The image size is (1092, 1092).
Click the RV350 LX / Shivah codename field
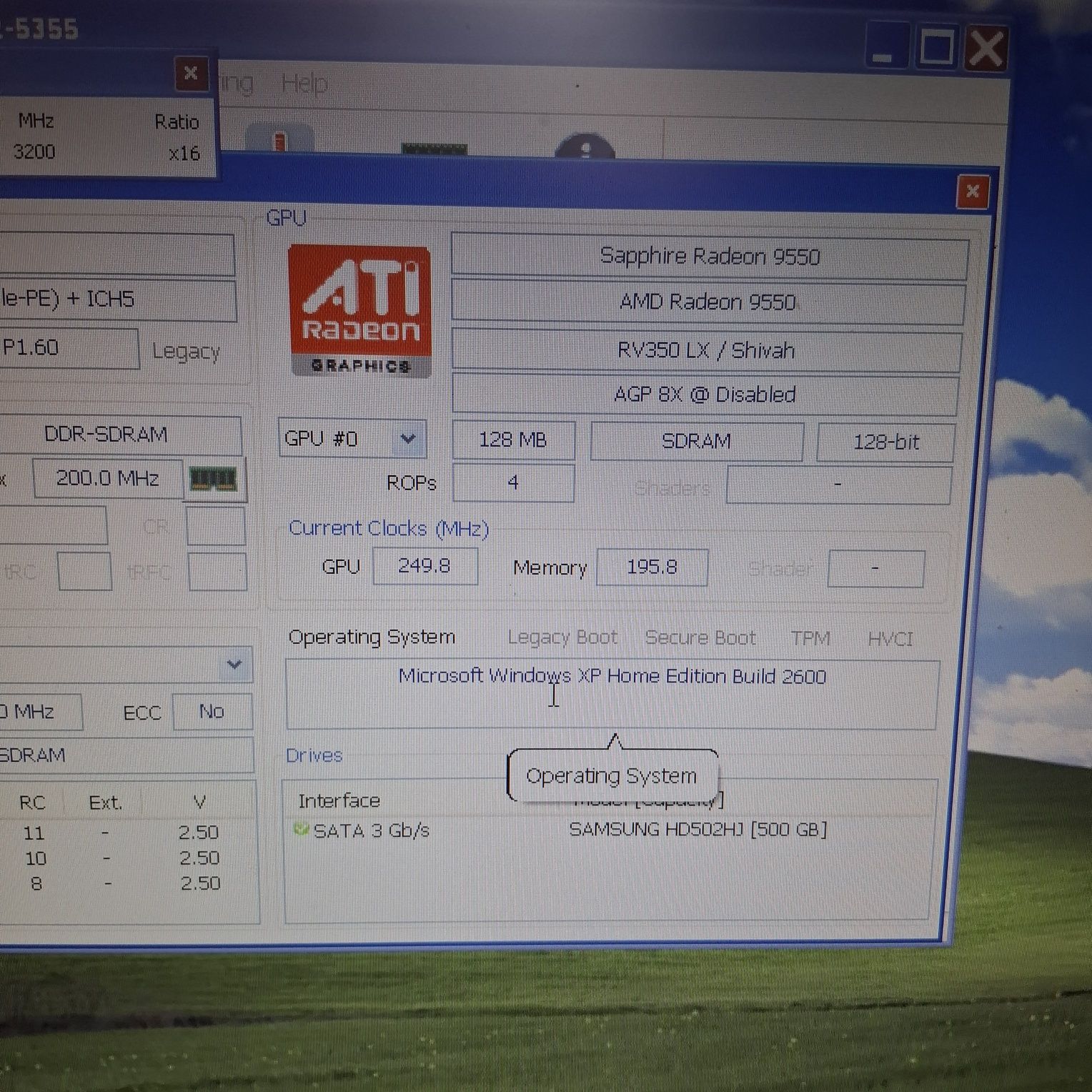click(706, 350)
